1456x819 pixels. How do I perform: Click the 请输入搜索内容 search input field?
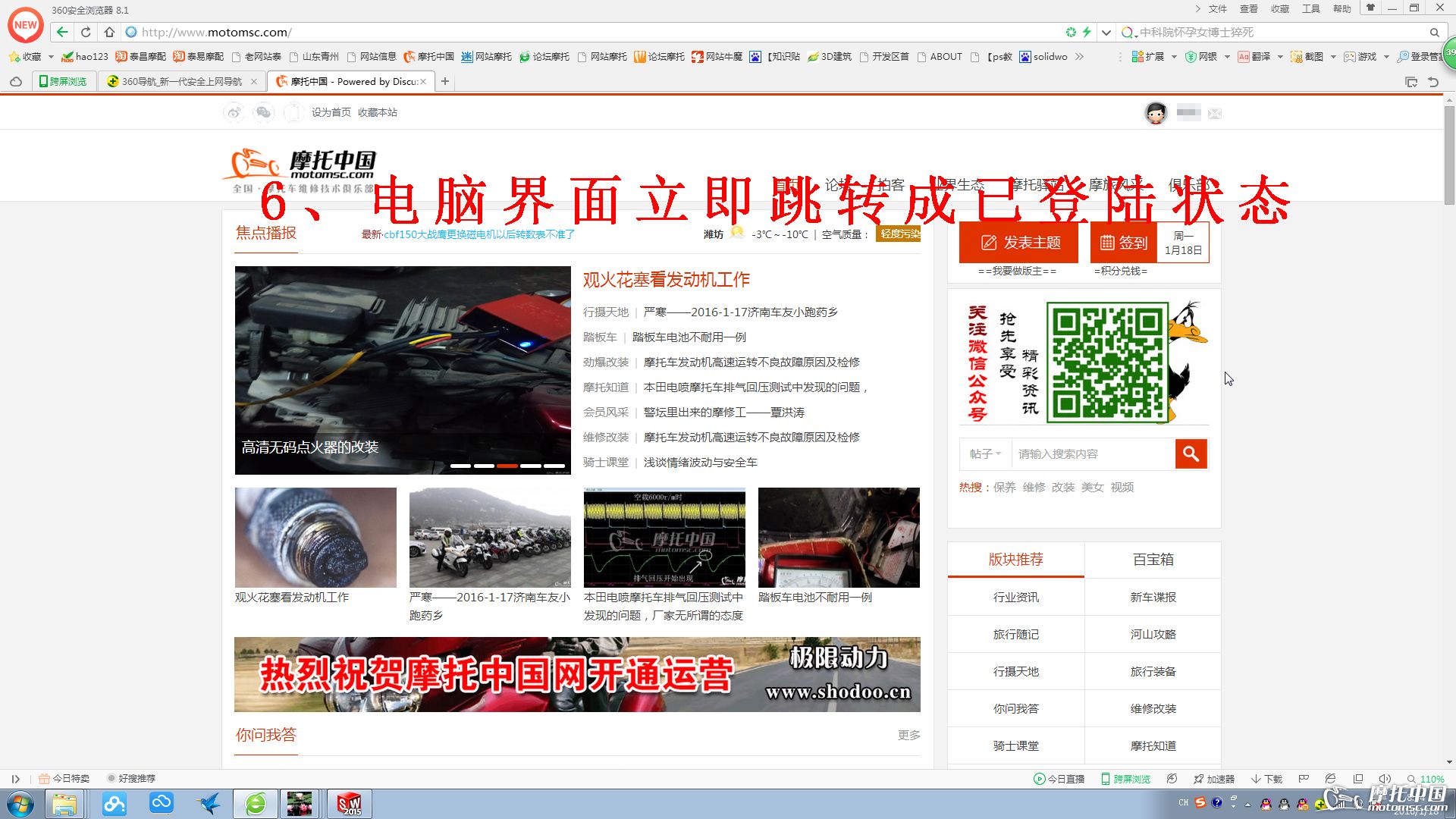1092,453
